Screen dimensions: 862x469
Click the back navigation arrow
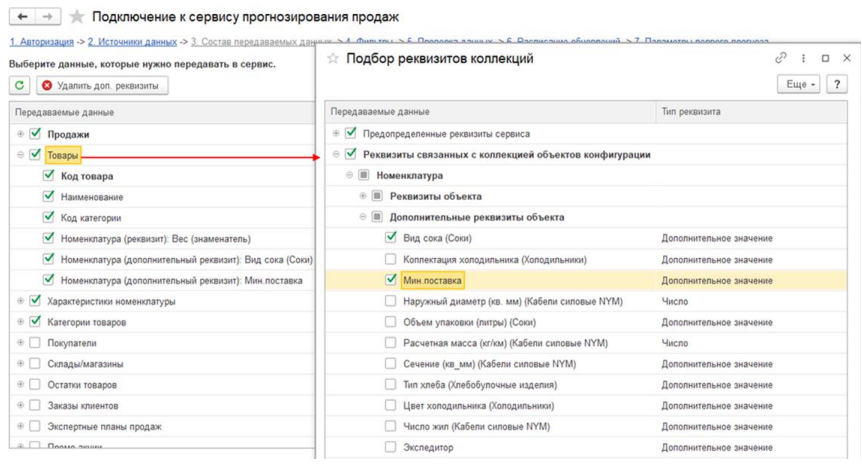(x=22, y=17)
